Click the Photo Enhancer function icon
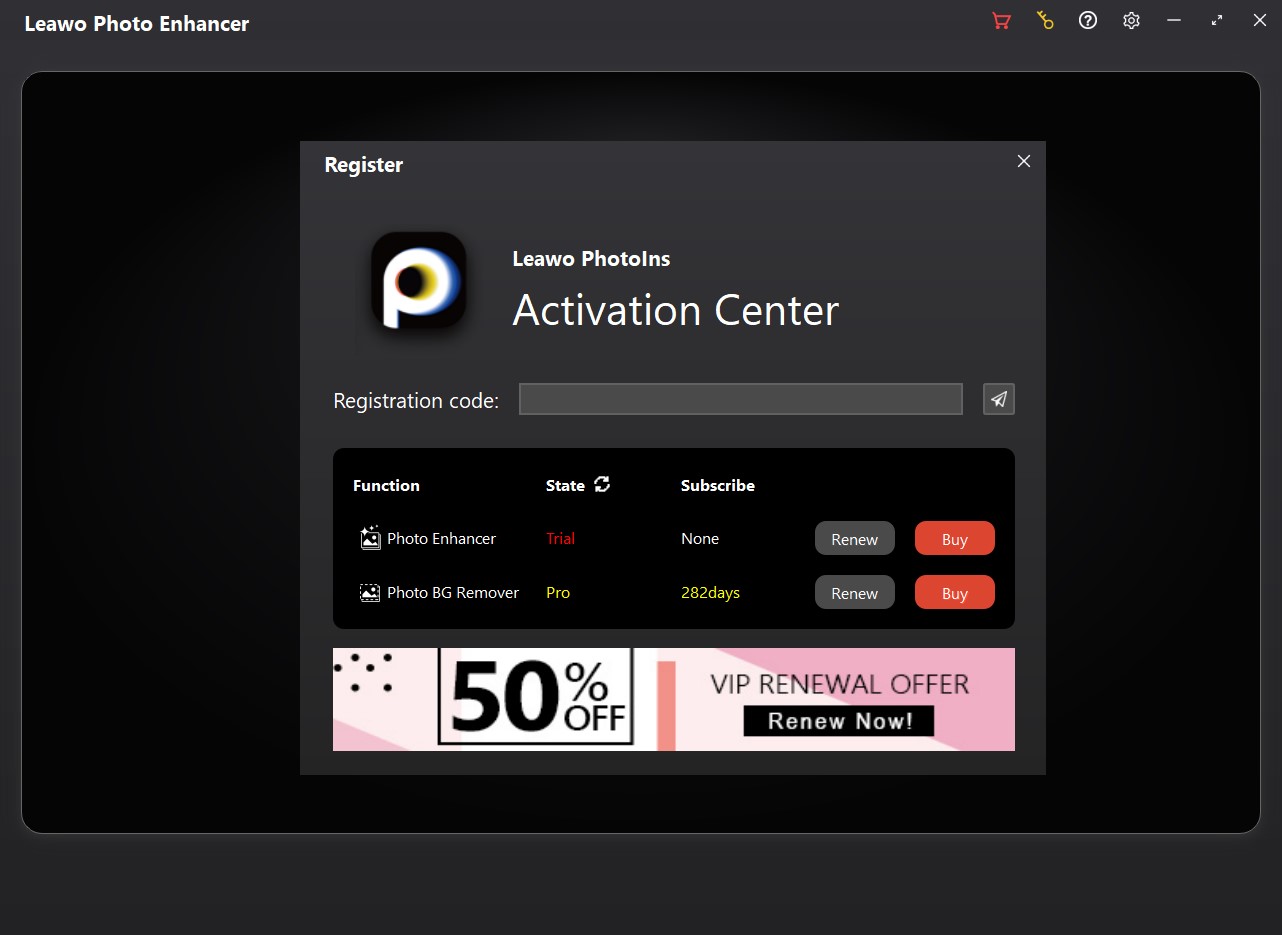1282x935 pixels. [370, 538]
